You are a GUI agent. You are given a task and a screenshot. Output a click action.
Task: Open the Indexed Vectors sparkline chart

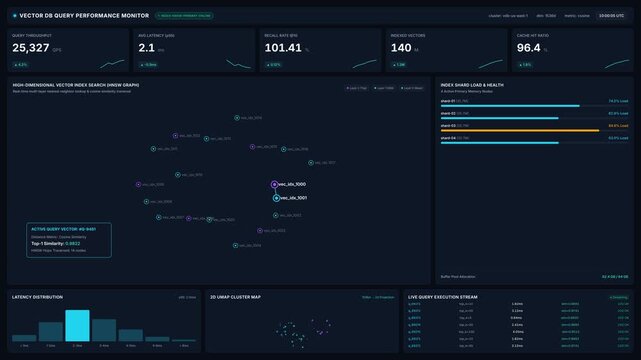coord(491,64)
